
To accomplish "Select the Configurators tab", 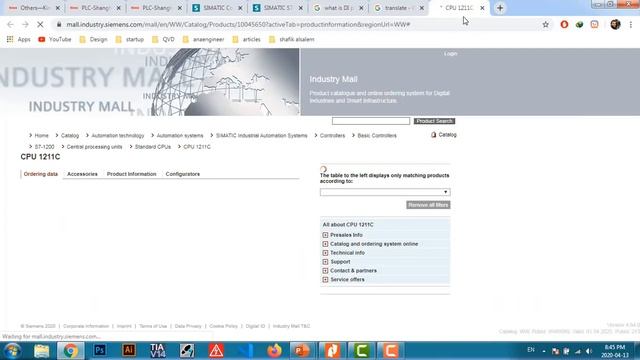I will pyautogui.click(x=182, y=174).
